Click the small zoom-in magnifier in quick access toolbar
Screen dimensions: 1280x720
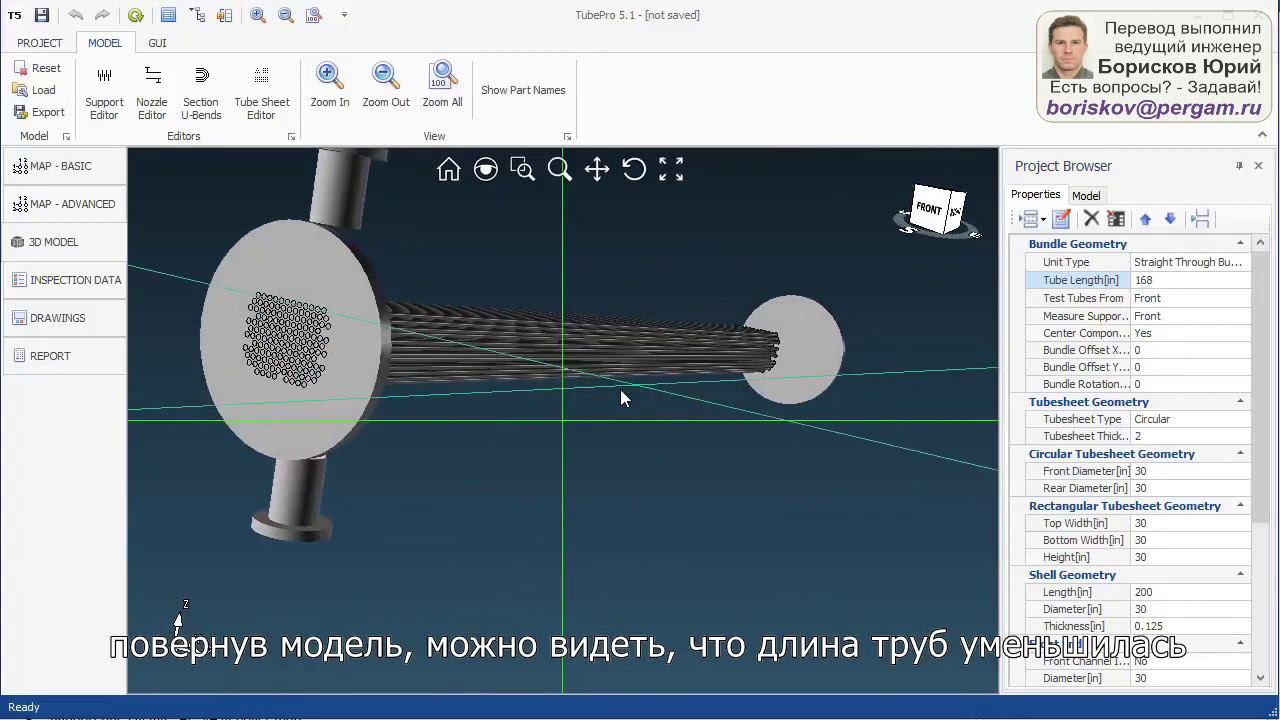point(258,15)
